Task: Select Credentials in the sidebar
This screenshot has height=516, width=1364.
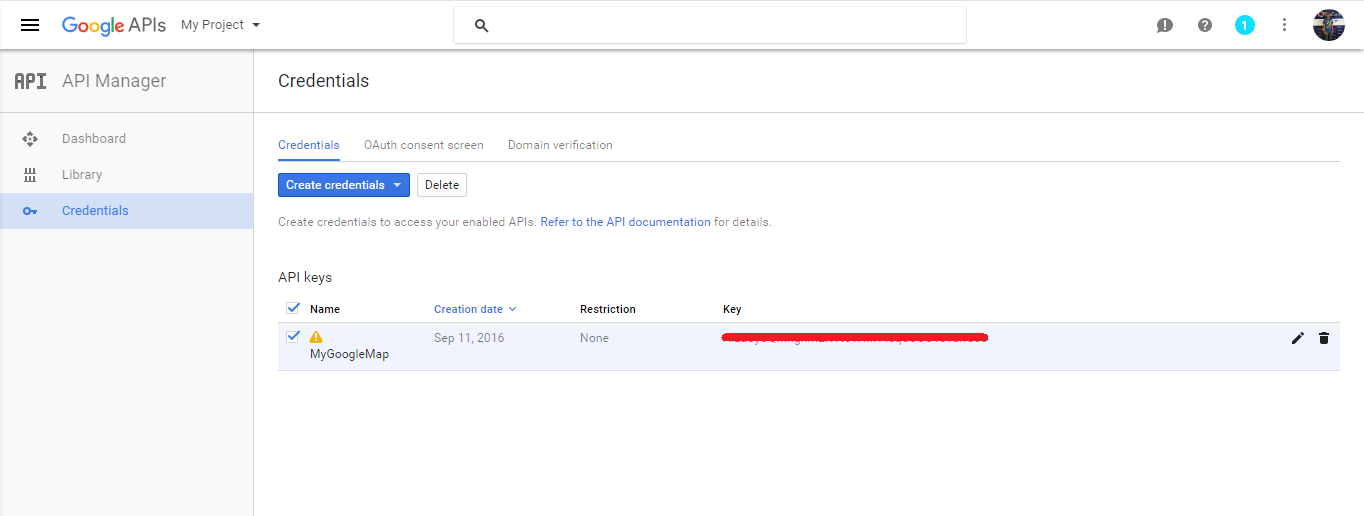Action: [126, 211]
